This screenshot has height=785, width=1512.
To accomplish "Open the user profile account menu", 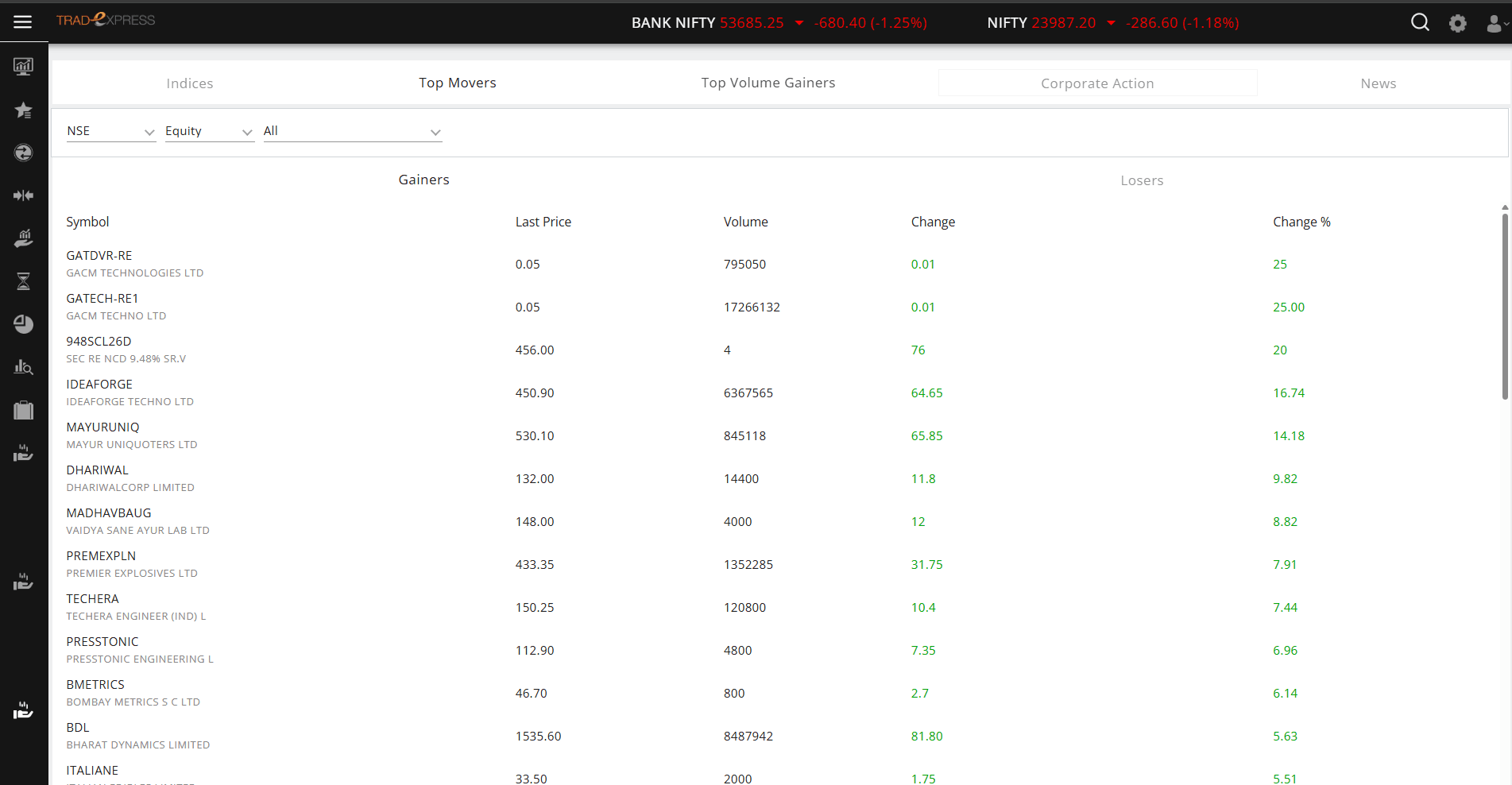I will pyautogui.click(x=1495, y=22).
